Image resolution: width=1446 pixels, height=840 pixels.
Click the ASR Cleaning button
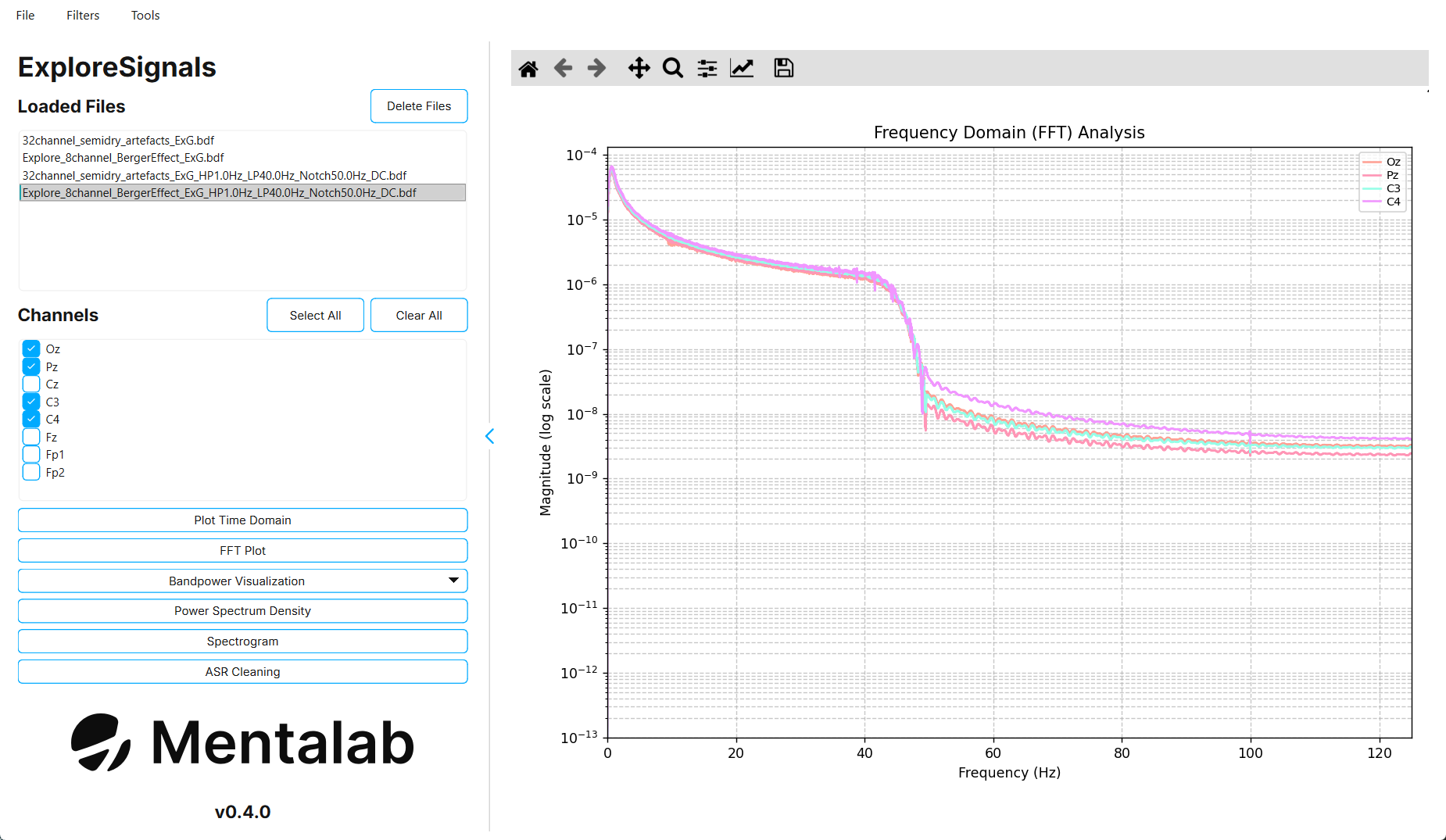click(243, 672)
